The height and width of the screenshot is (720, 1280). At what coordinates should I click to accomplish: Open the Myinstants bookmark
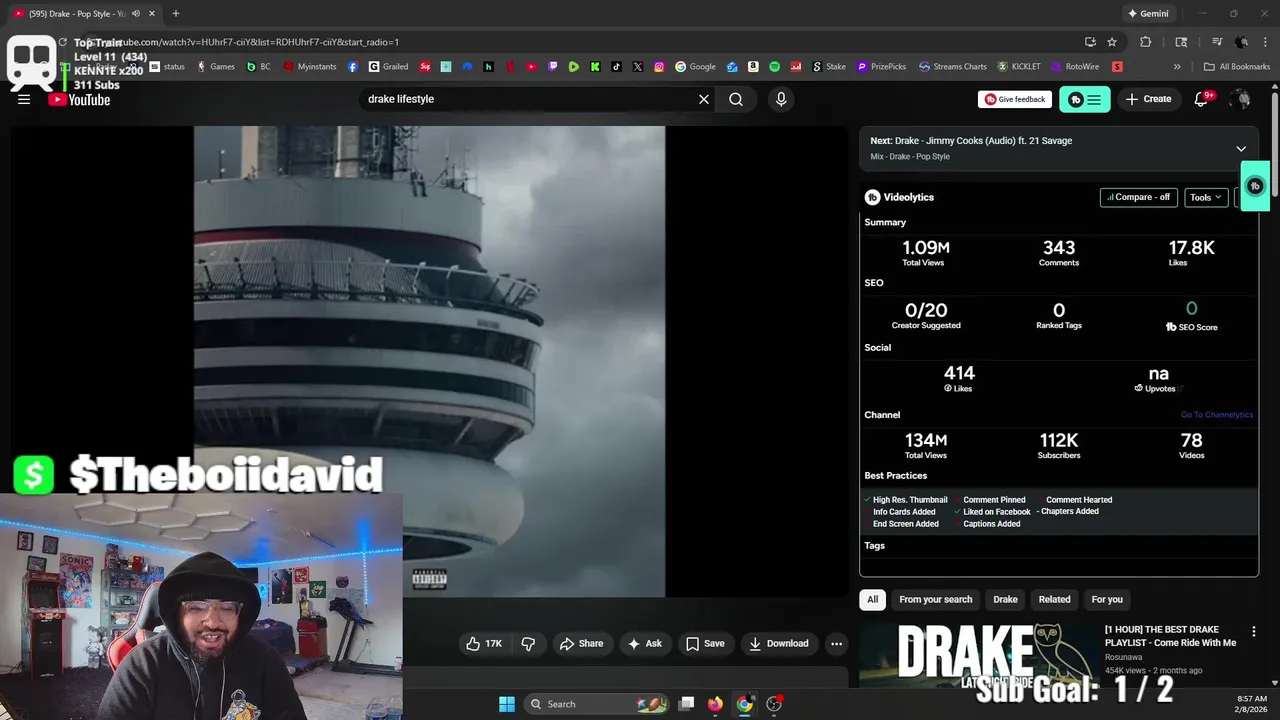click(311, 67)
